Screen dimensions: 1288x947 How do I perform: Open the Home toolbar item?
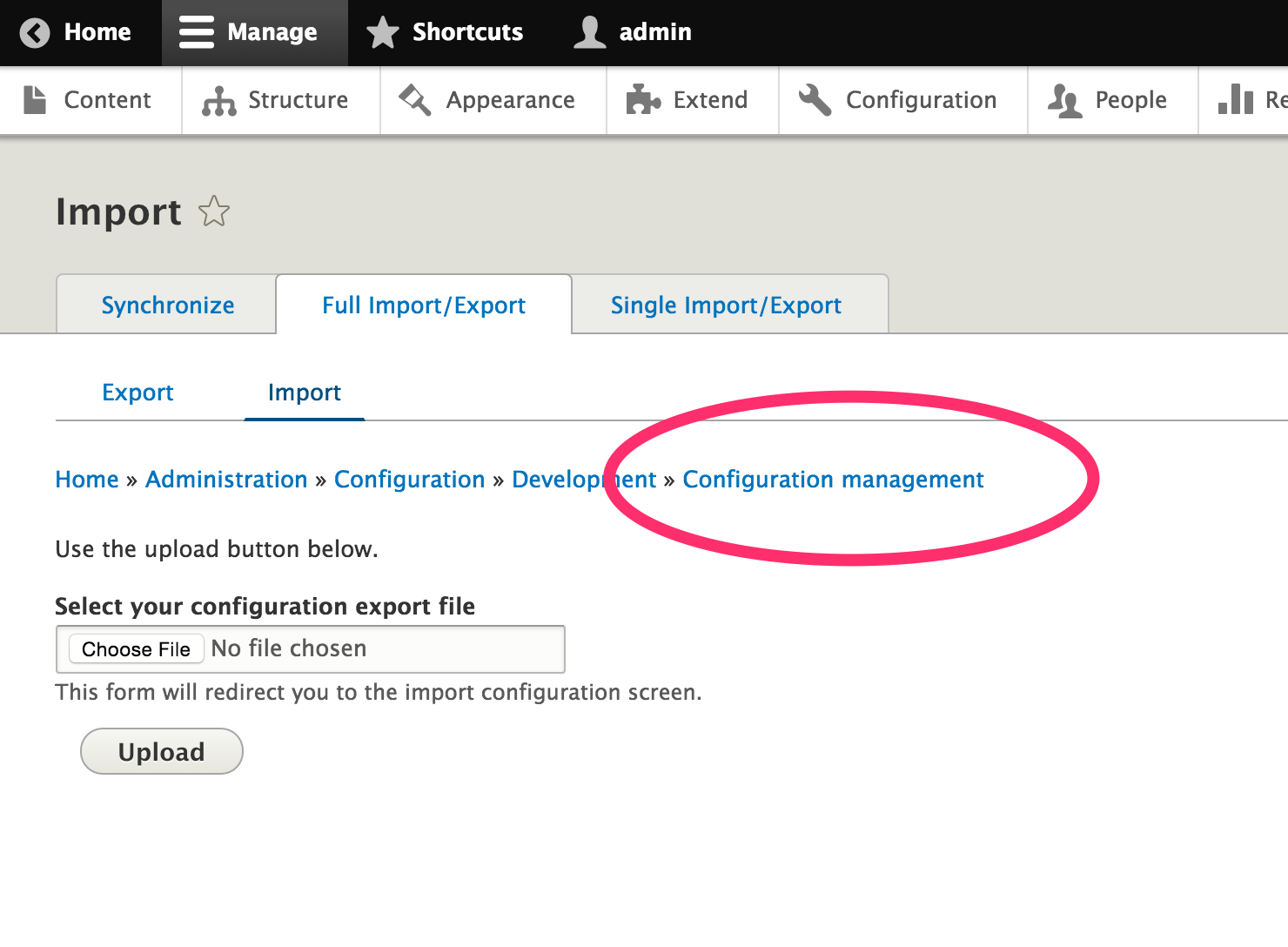click(81, 33)
